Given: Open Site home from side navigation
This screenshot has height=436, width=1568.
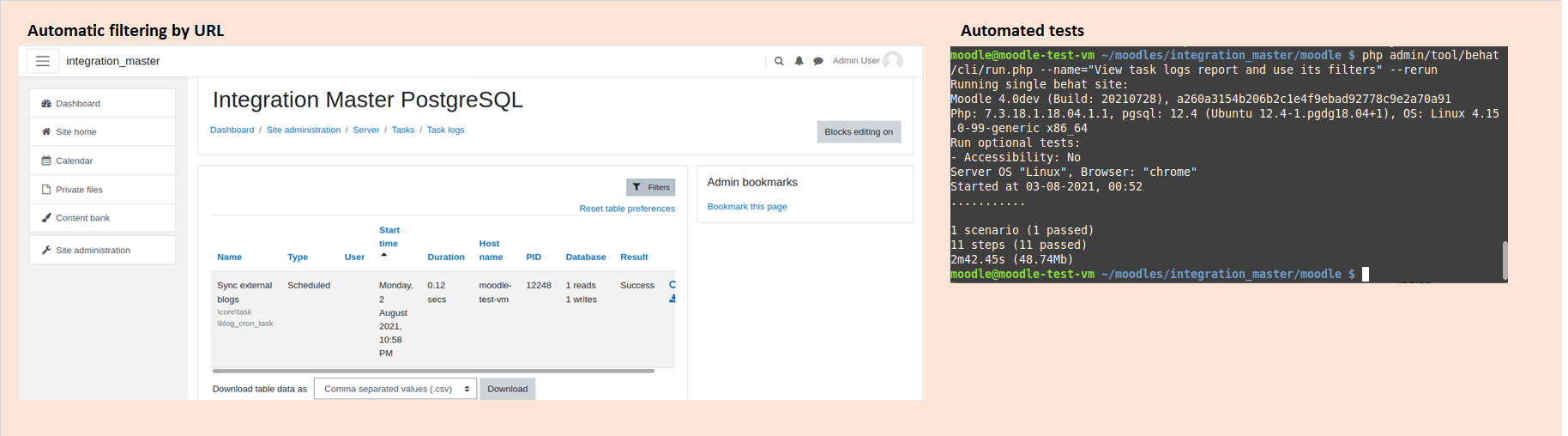Looking at the screenshot, I should click(102, 131).
